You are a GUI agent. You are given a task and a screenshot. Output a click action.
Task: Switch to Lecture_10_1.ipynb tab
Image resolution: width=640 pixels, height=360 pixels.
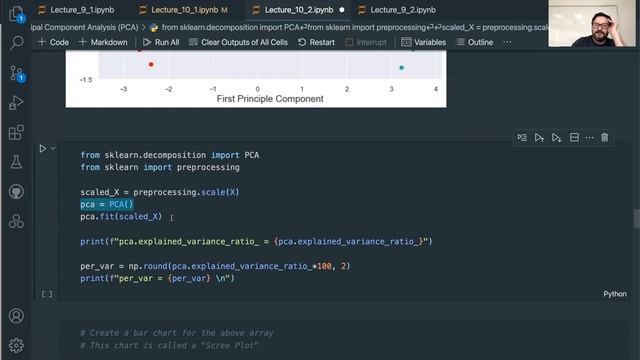tap(184, 10)
